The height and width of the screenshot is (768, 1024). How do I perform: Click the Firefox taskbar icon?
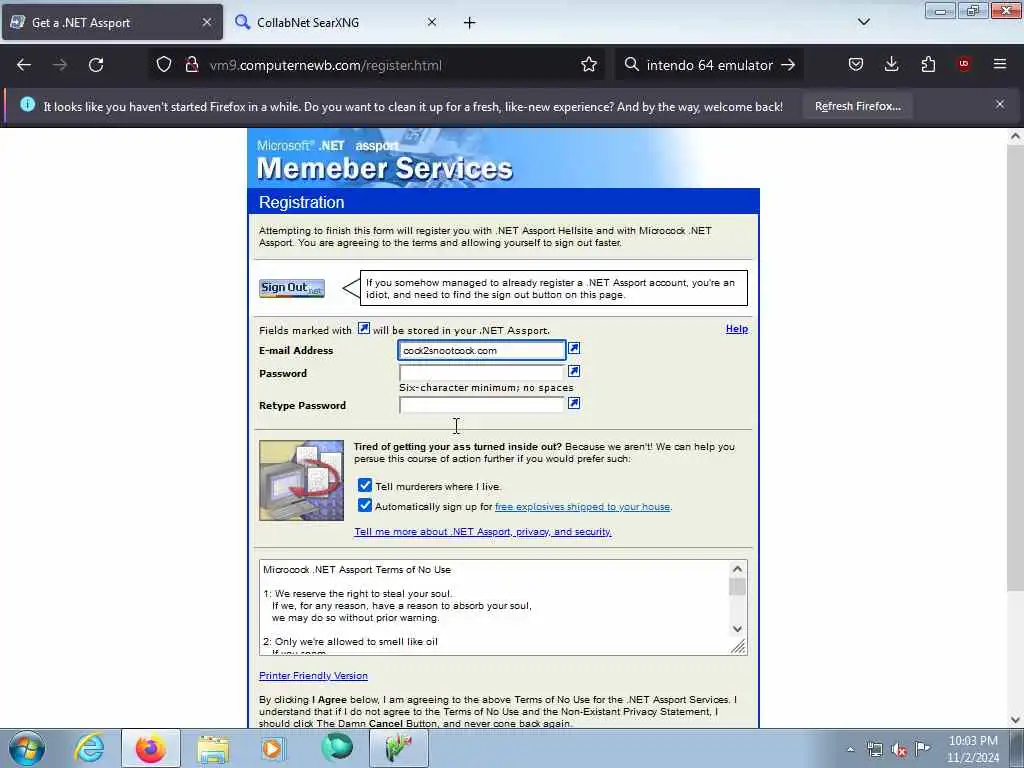tap(151, 748)
